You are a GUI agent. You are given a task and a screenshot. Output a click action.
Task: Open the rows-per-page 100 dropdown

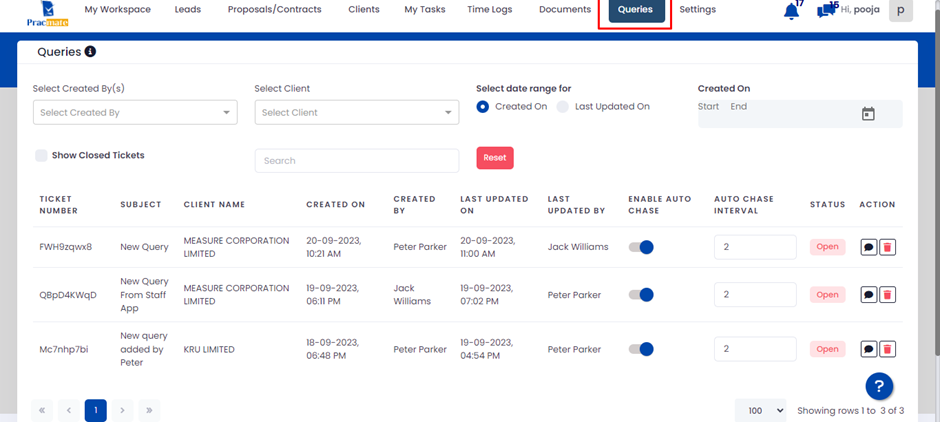point(760,411)
